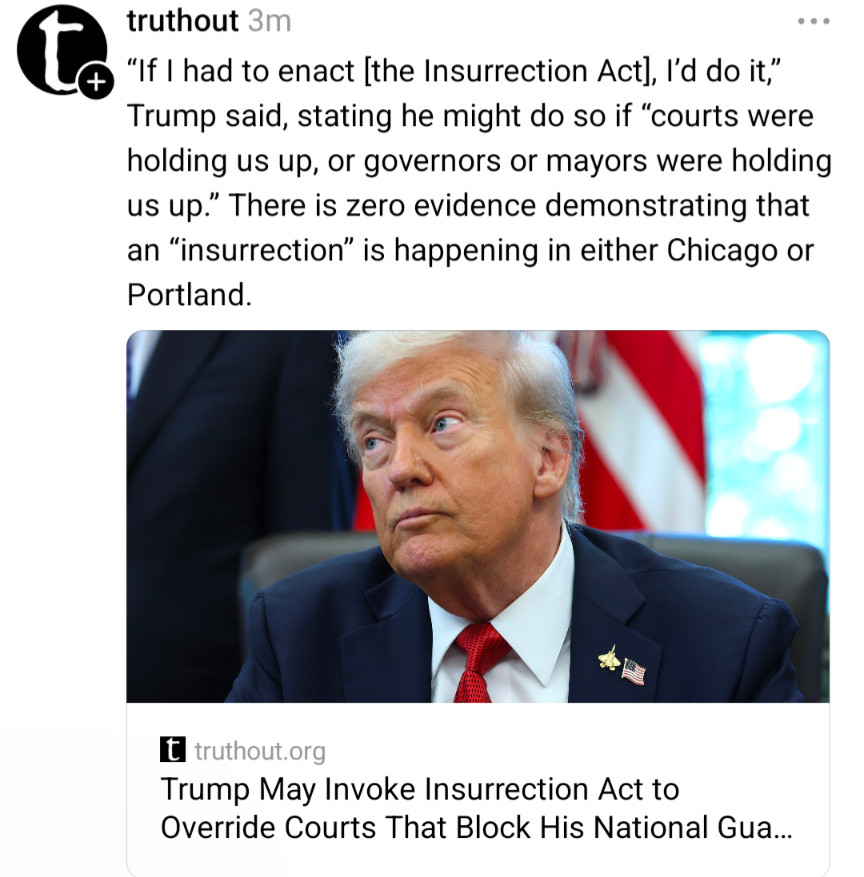Click the red tie in the photo

click(480, 659)
